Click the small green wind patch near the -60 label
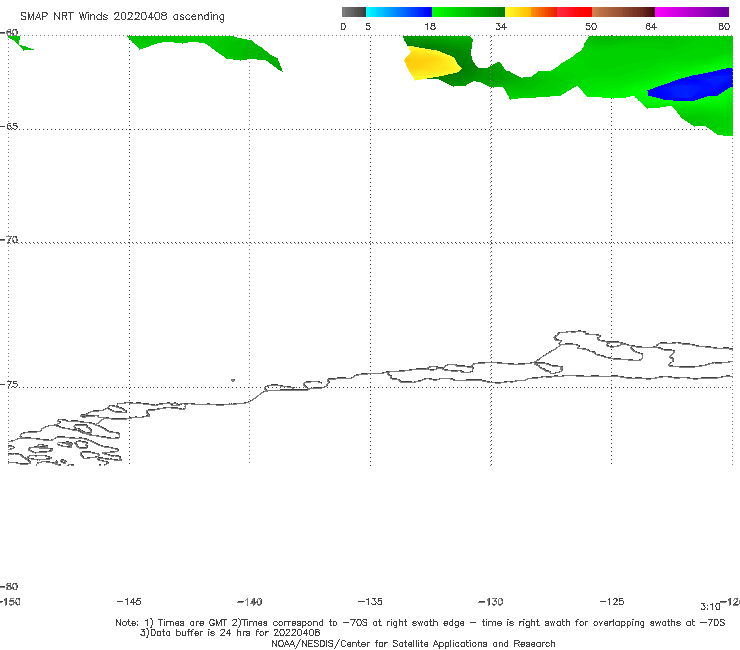740x650 pixels. (x=20, y=43)
